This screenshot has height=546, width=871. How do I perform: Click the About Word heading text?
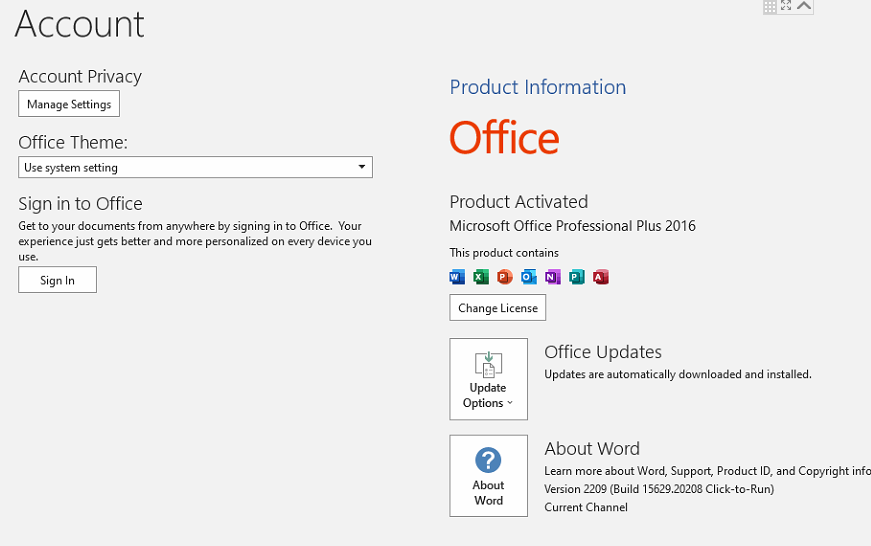592,448
